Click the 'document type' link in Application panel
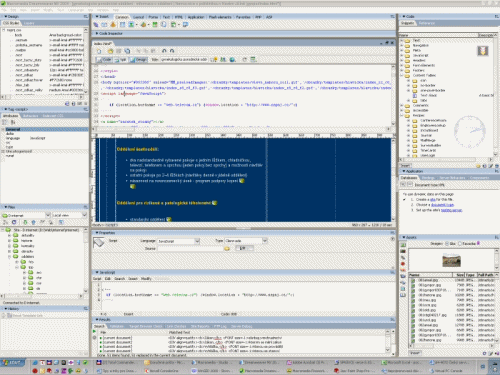The image size is (500, 375). point(442,205)
